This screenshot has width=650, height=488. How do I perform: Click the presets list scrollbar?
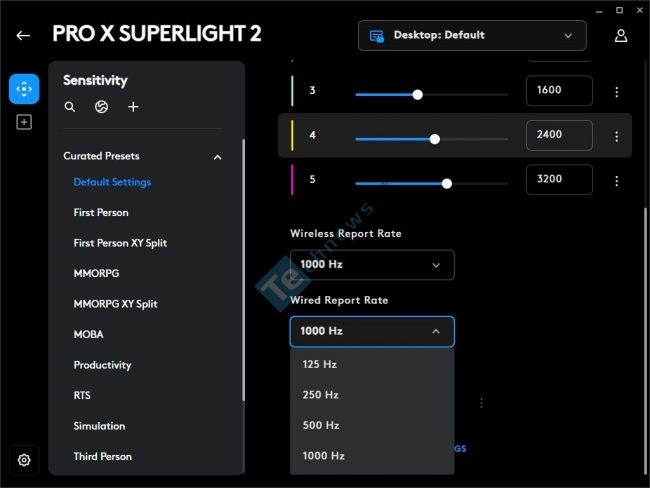click(243, 270)
